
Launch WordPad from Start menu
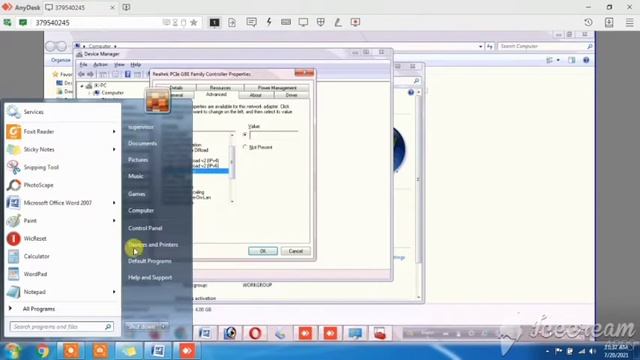pos(62,274)
